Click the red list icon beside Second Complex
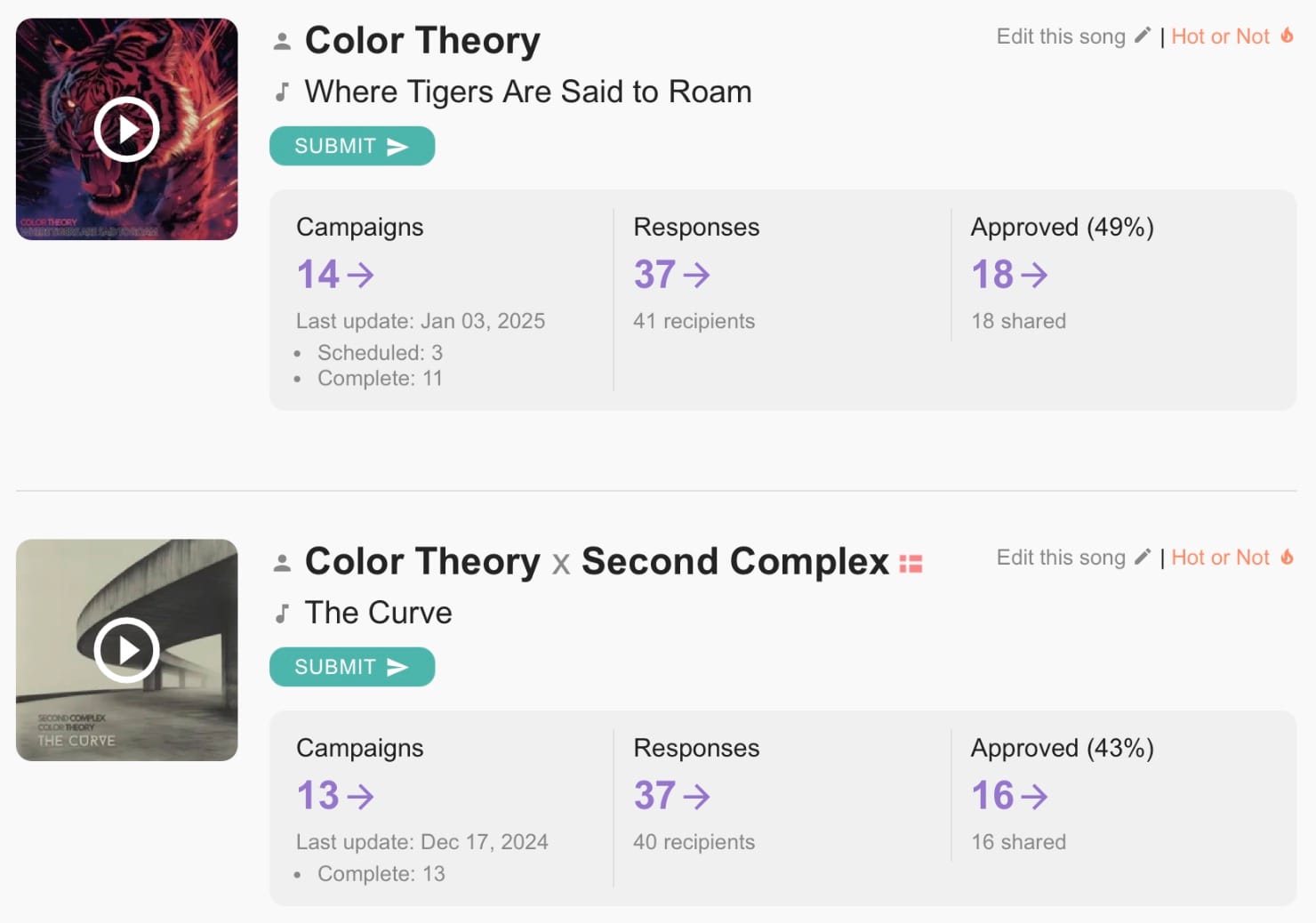1316x923 pixels. [x=911, y=564]
